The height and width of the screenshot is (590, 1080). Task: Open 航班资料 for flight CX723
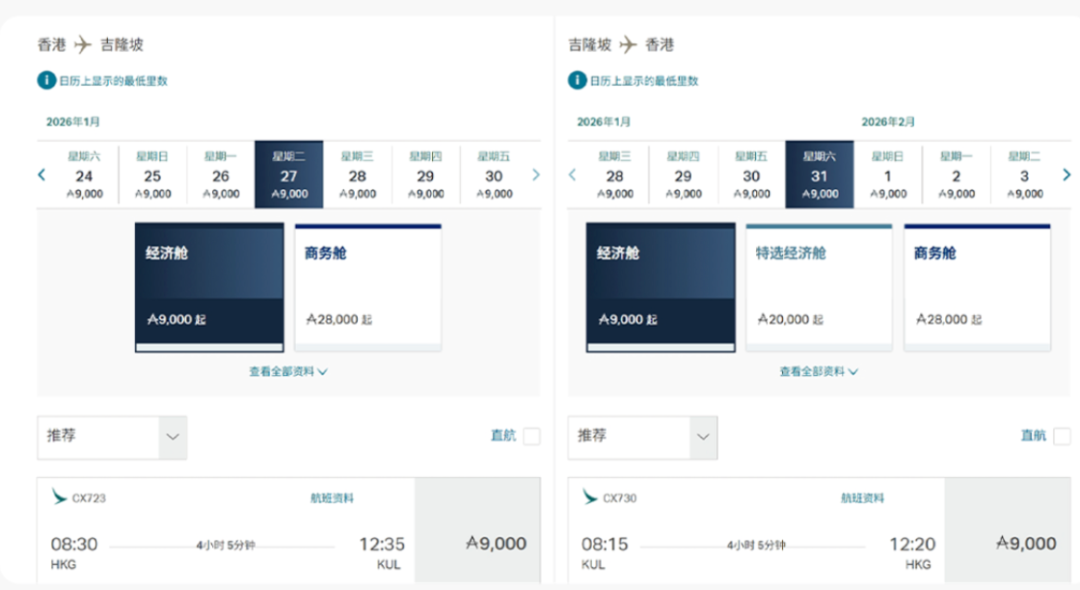click(x=332, y=498)
